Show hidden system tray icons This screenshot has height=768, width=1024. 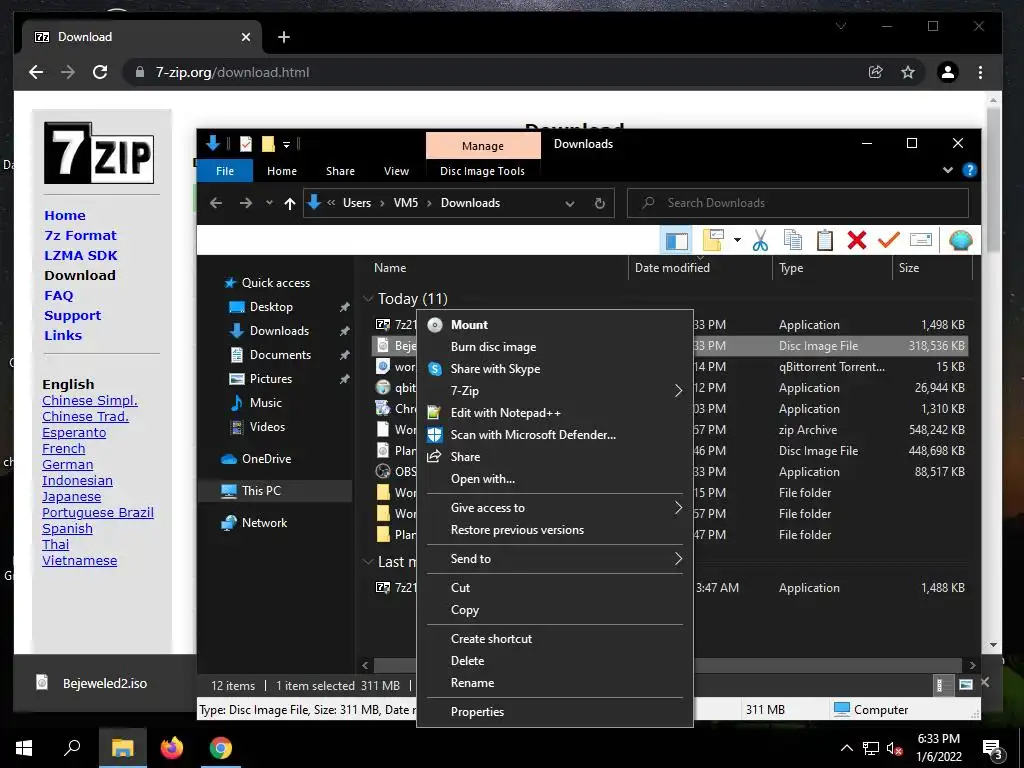click(x=846, y=749)
